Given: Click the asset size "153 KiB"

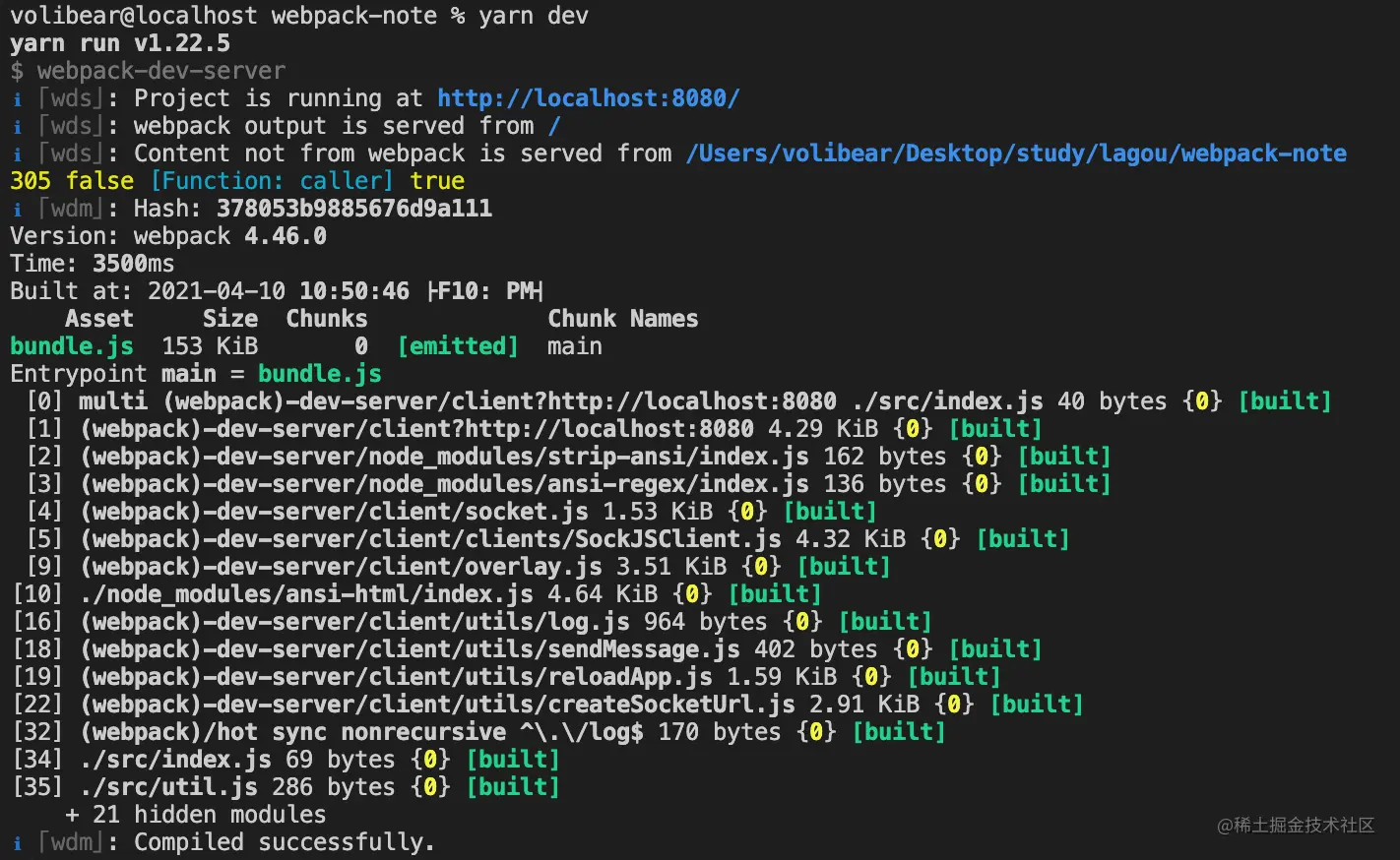Looking at the screenshot, I should tap(210, 346).
